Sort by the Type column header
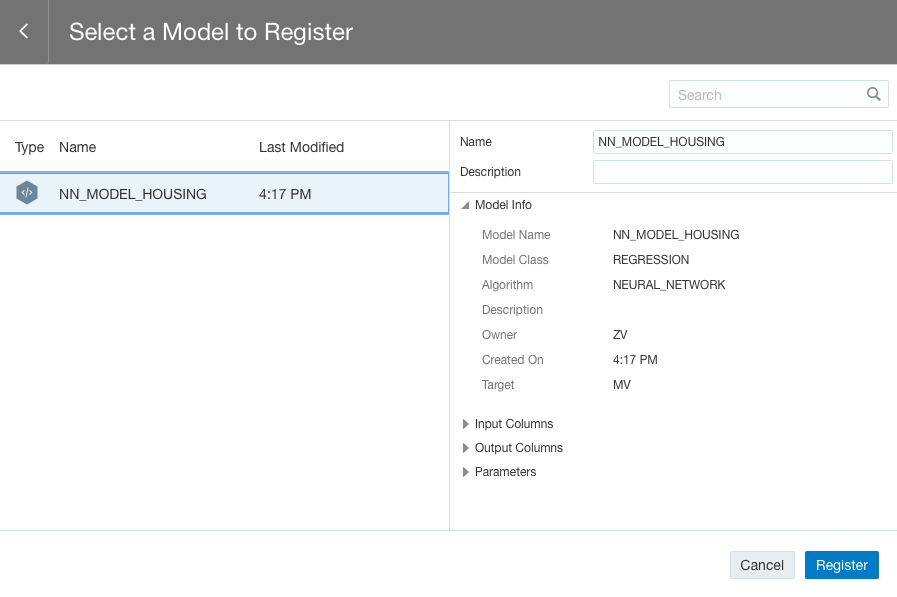This screenshot has height=597, width=897. (29, 147)
